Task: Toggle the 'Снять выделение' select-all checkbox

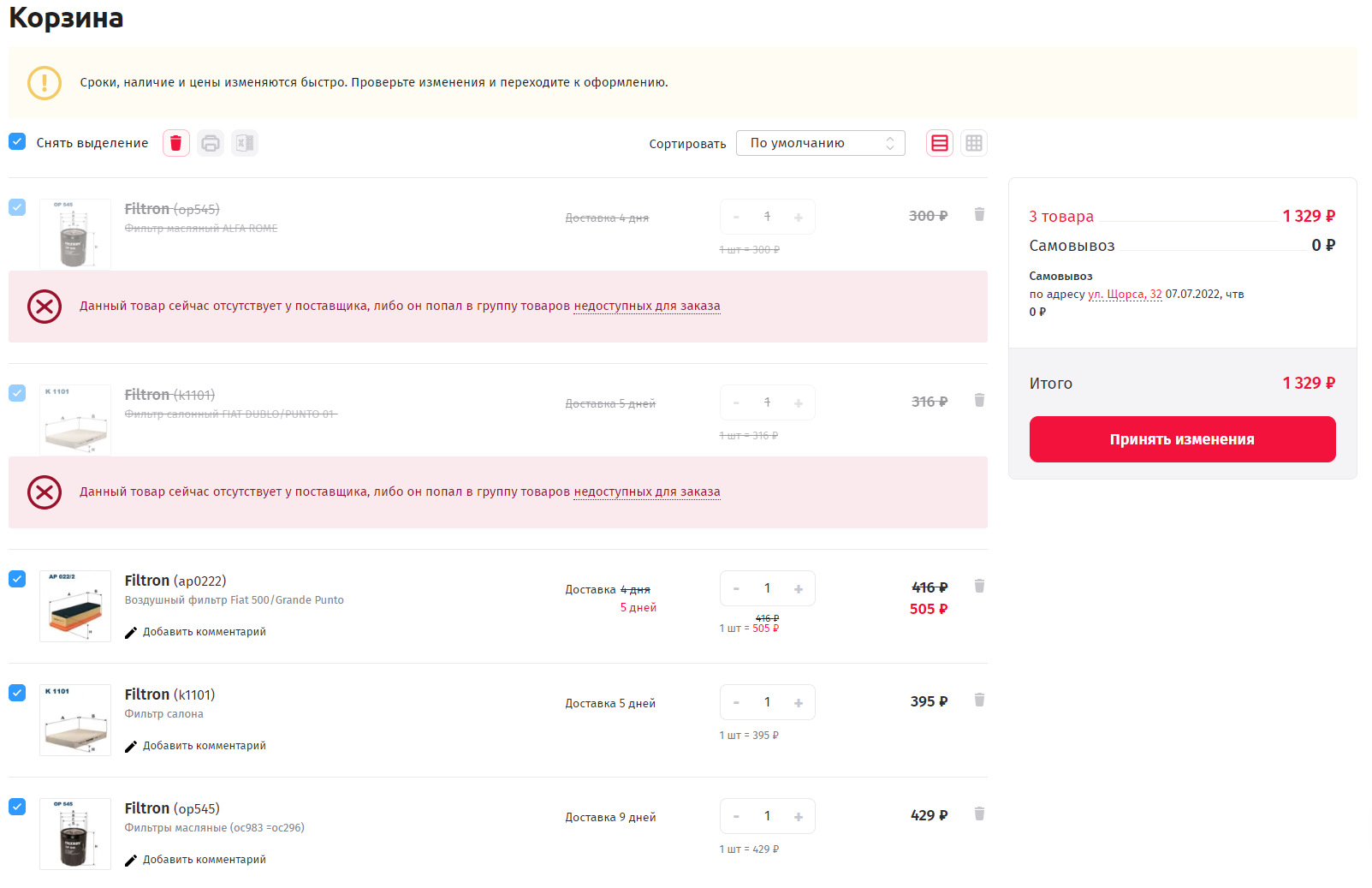Action: coord(17,141)
